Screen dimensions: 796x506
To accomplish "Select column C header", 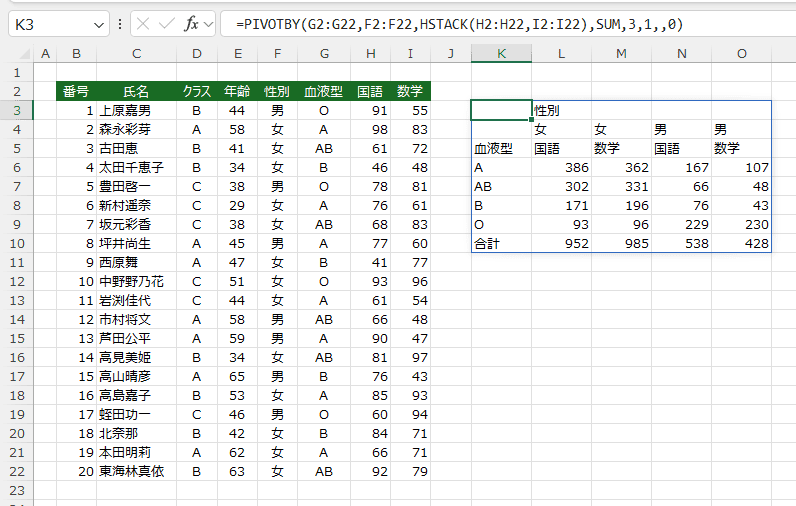I will click(x=137, y=53).
